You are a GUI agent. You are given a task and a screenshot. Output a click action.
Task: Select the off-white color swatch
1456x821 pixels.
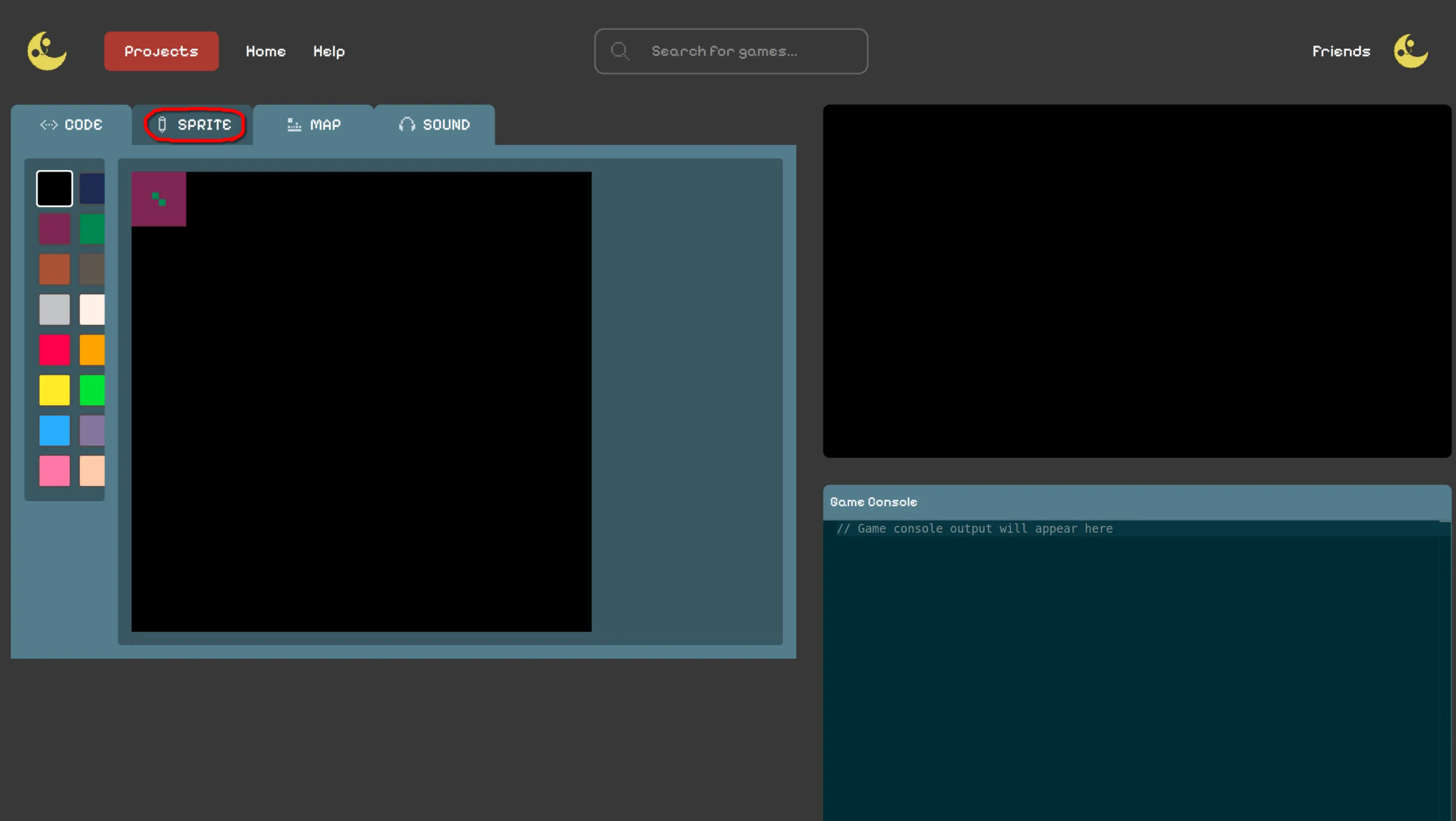tap(92, 309)
